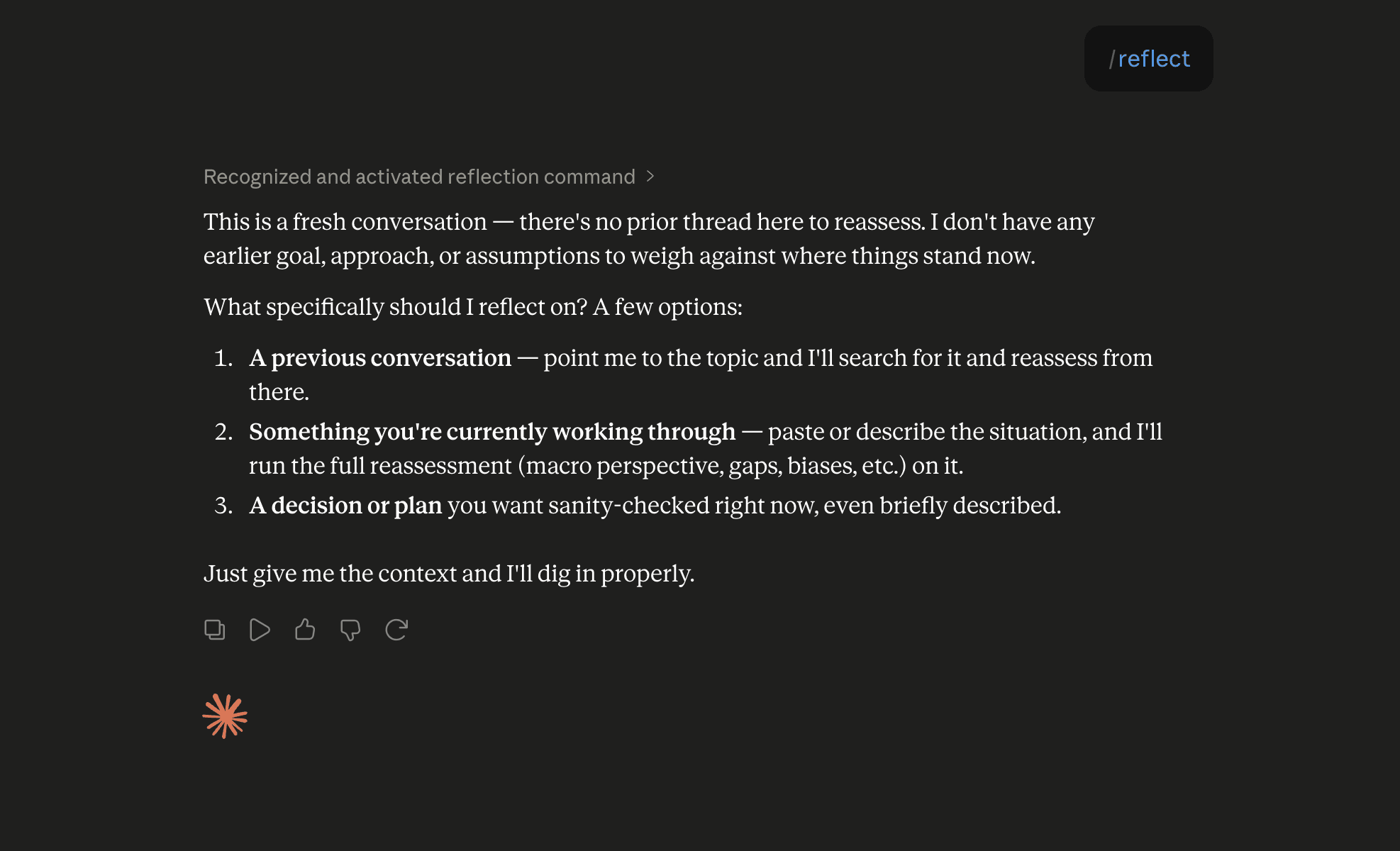Click list number 1 marker
1400x851 pixels.
[223, 358]
